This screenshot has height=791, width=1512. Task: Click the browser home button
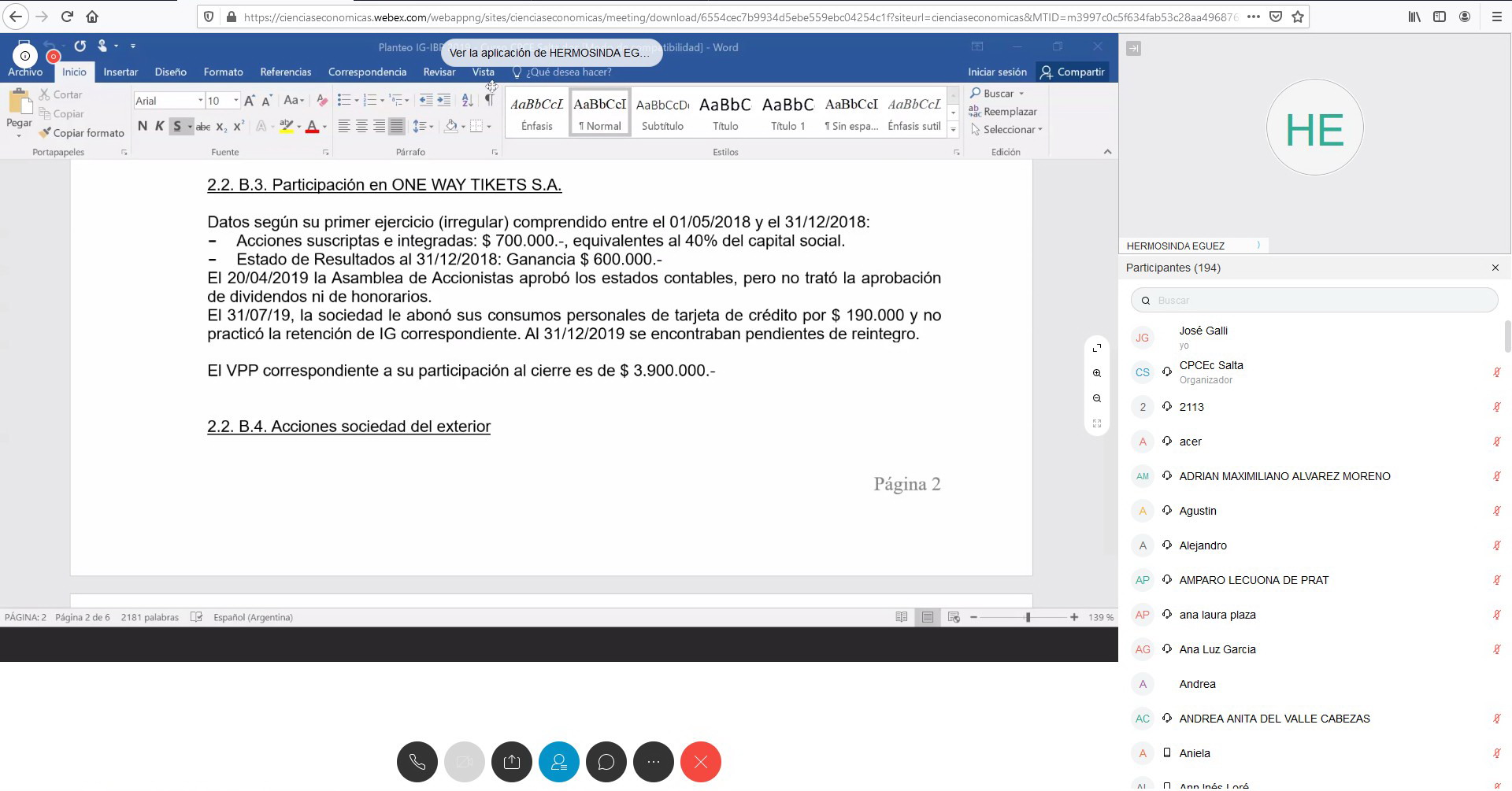pyautogui.click(x=92, y=17)
